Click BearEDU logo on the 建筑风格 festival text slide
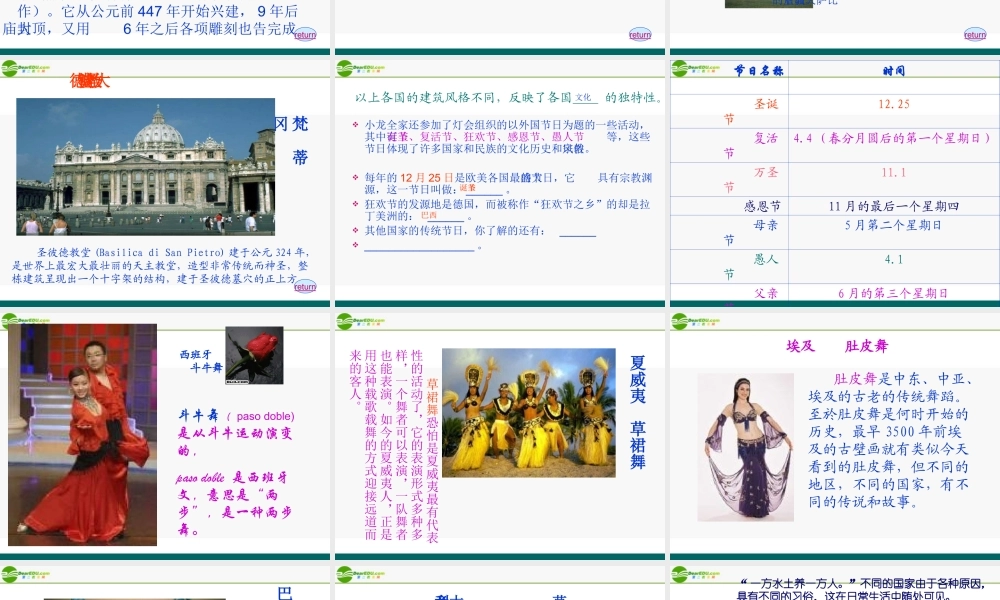This screenshot has width=1000, height=600. coord(361,68)
